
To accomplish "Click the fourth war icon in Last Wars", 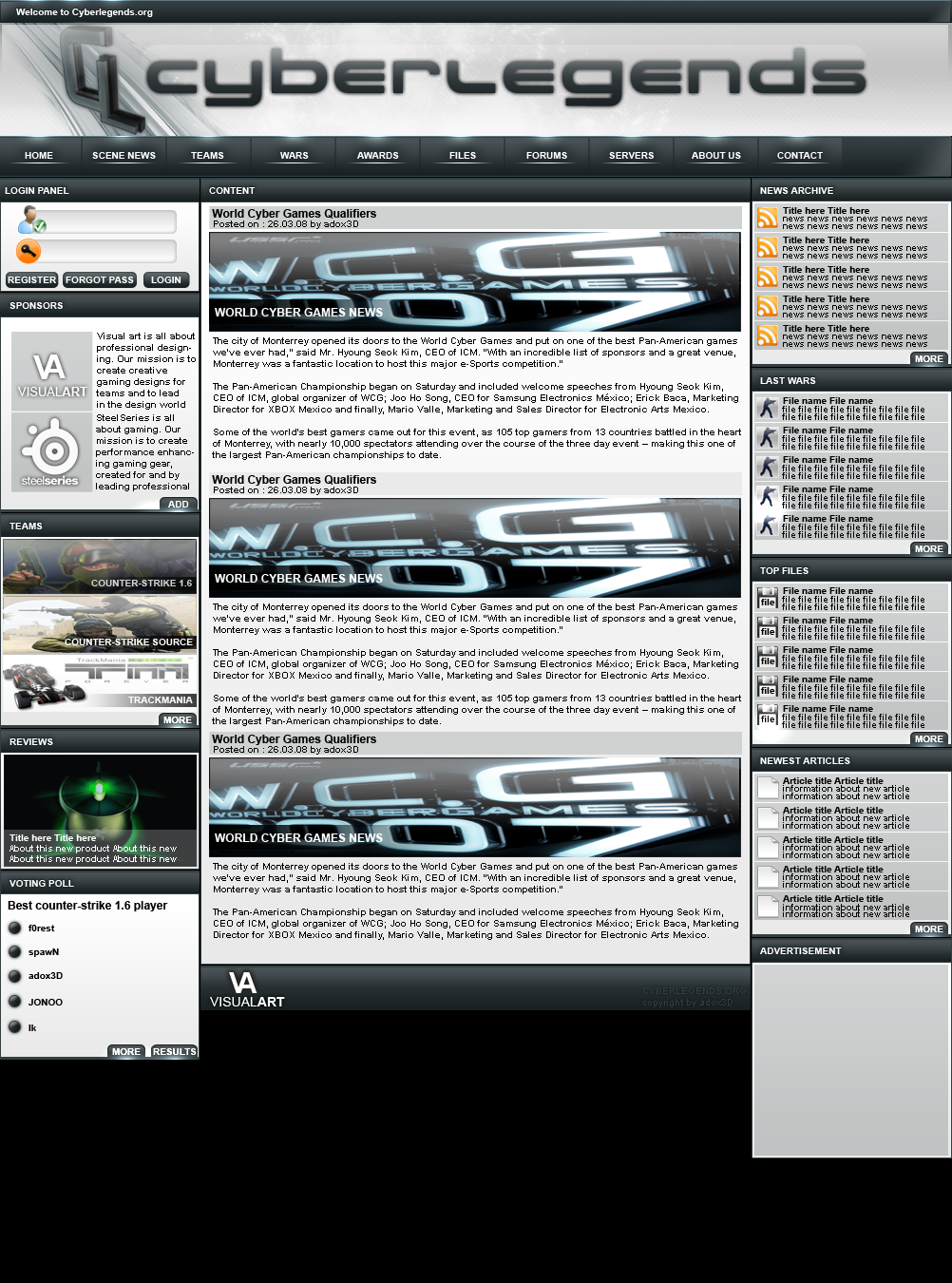I will tap(767, 497).
